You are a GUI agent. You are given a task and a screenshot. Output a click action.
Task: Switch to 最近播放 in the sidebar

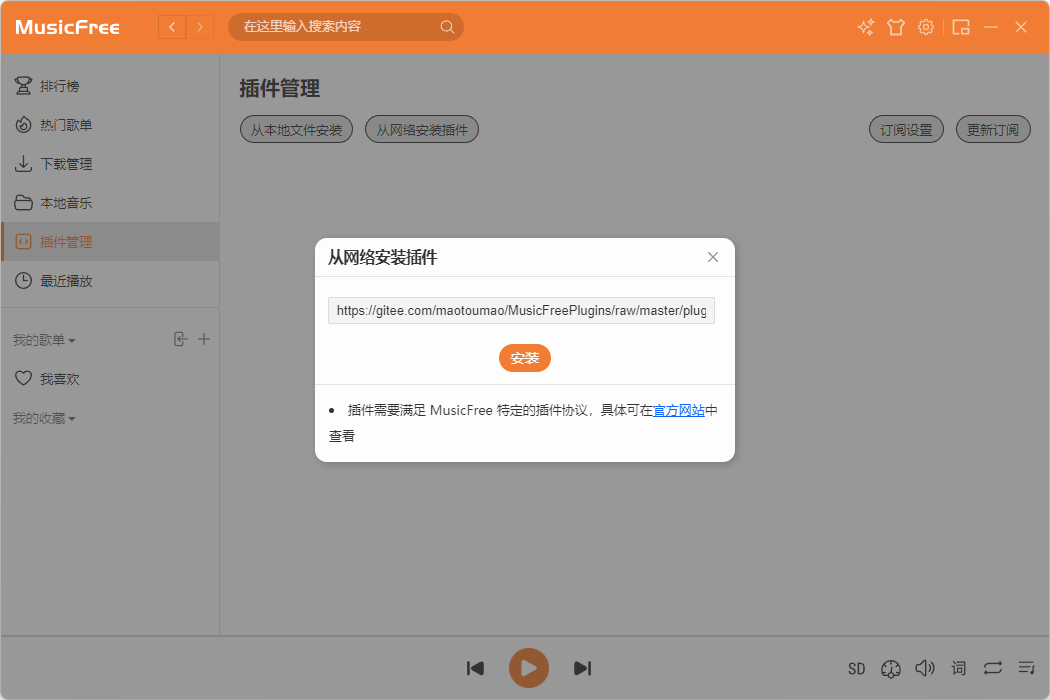click(x=64, y=280)
